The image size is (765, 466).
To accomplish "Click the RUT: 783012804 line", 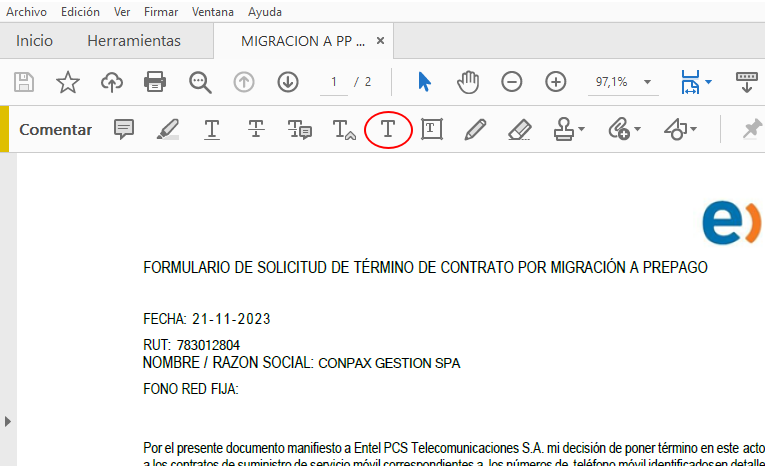I will (191, 345).
